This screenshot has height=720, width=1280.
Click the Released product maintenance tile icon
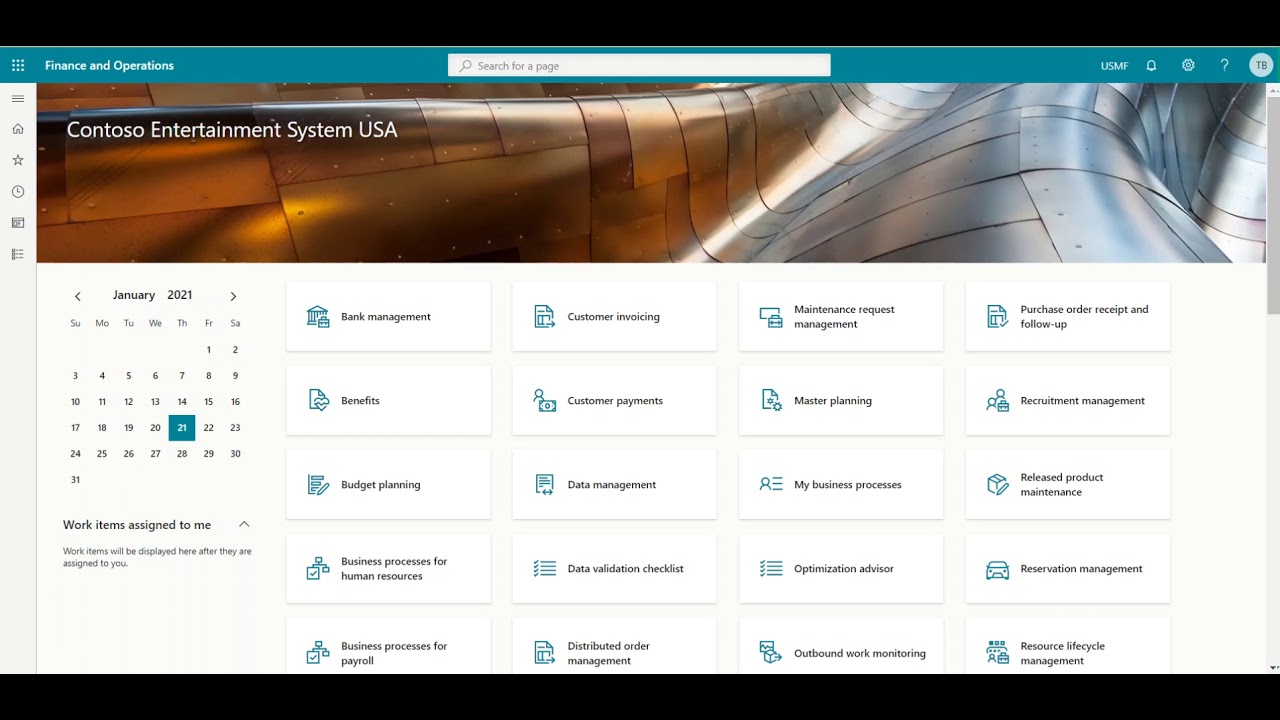point(997,485)
